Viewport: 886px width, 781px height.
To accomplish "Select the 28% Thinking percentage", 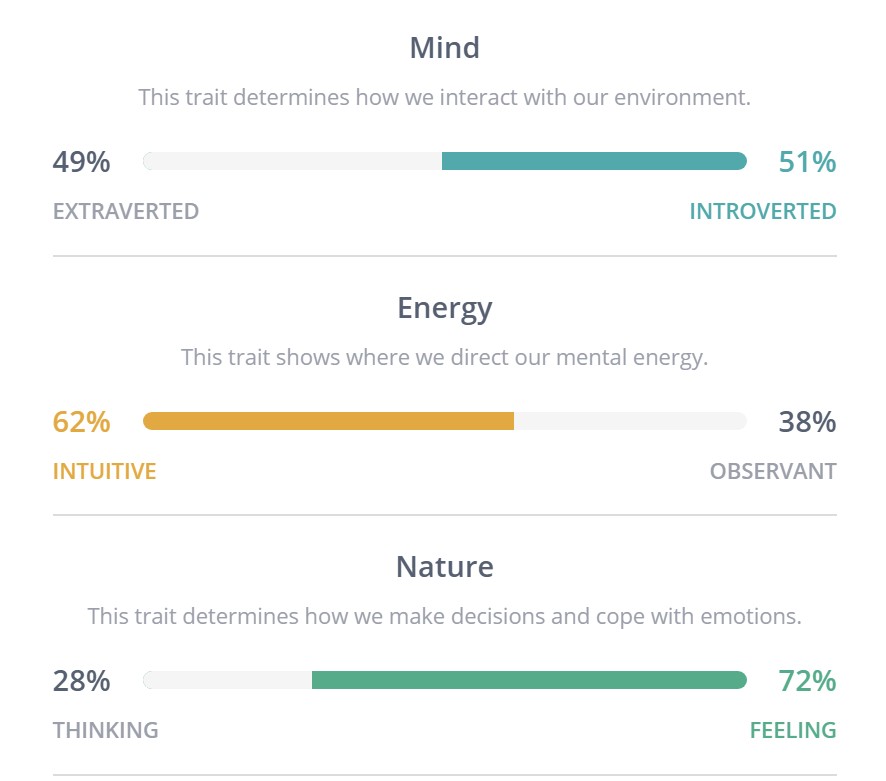I will pyautogui.click(x=81, y=681).
